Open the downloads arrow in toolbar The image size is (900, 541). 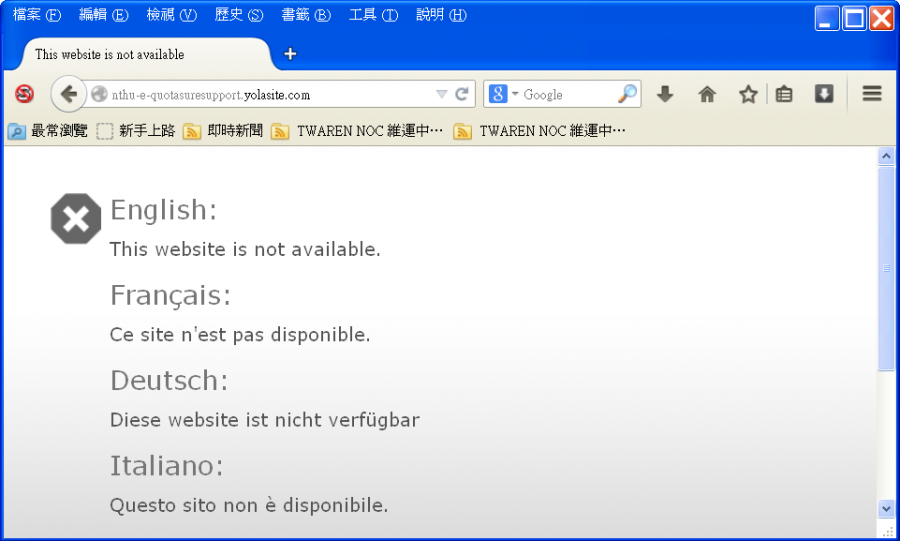point(665,94)
